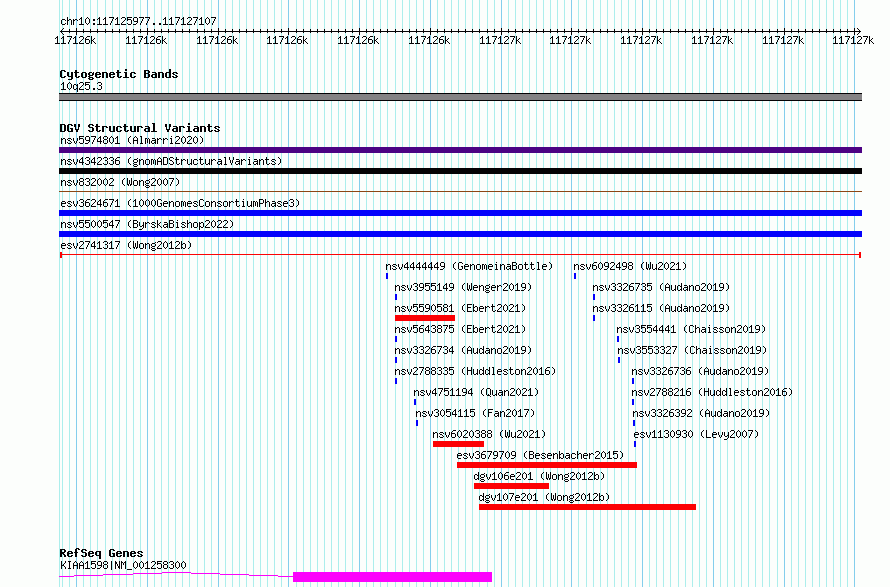890x587 pixels.
Task: Open the esv1130930 (Levy2007) label
Action: coord(696,434)
